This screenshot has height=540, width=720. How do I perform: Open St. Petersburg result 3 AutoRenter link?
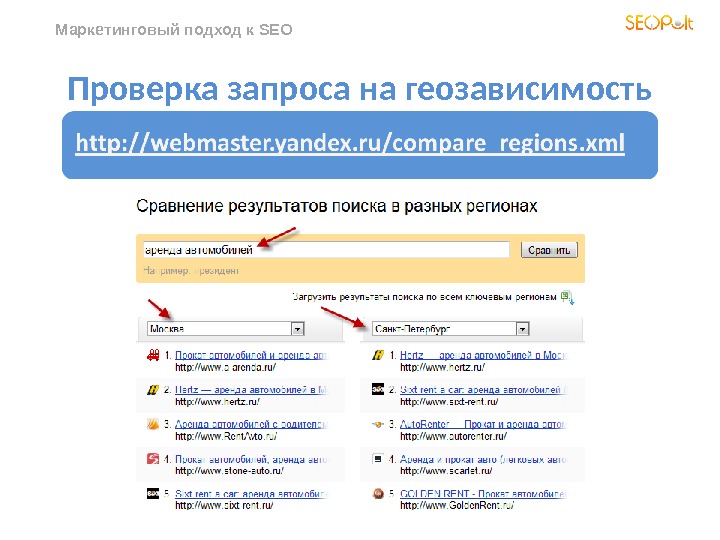(483, 424)
